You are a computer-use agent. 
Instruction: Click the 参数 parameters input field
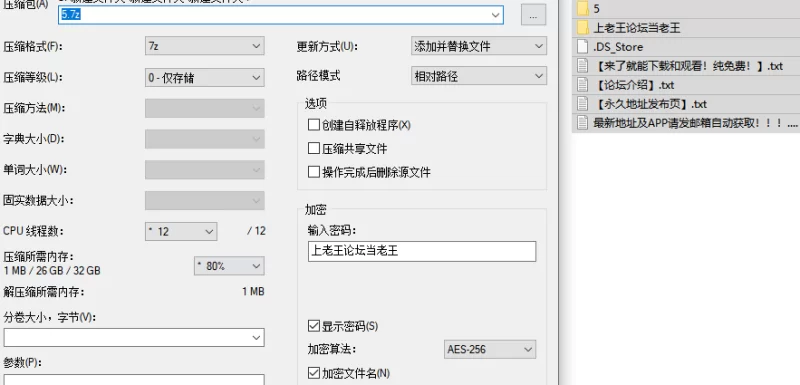tap(134, 379)
